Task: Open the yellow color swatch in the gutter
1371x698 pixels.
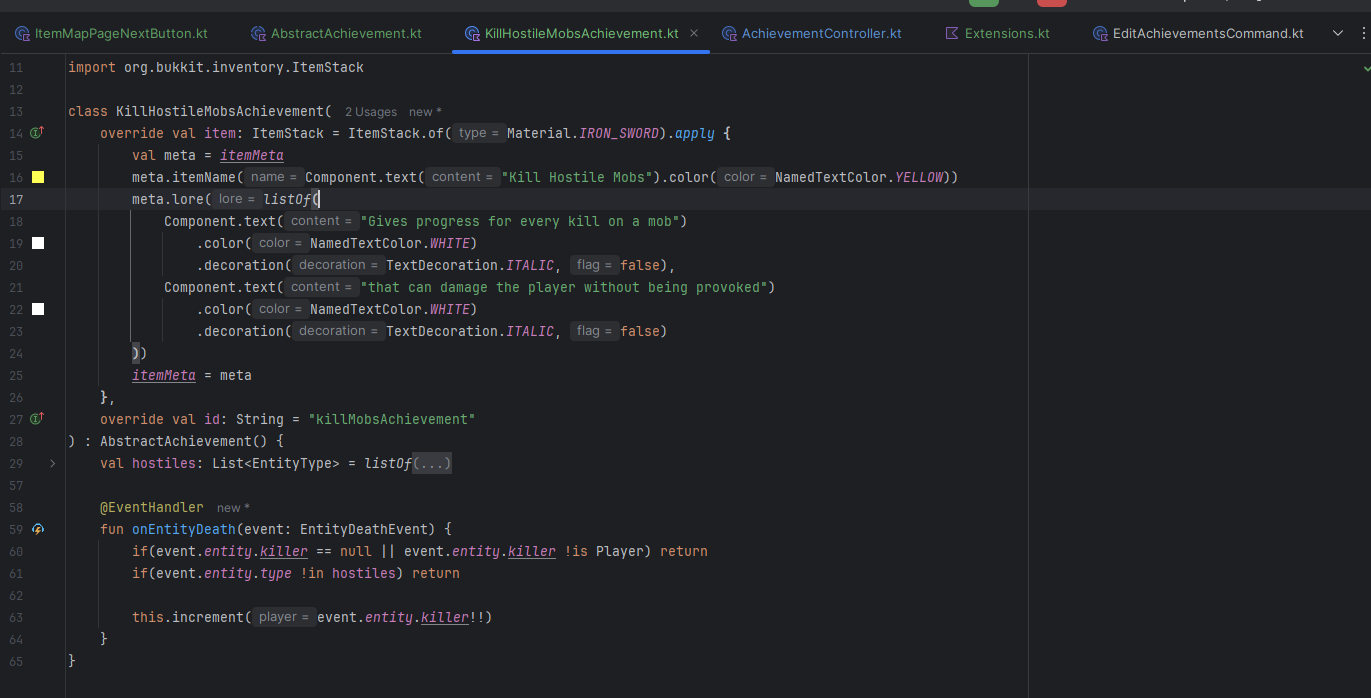Action: (38, 177)
